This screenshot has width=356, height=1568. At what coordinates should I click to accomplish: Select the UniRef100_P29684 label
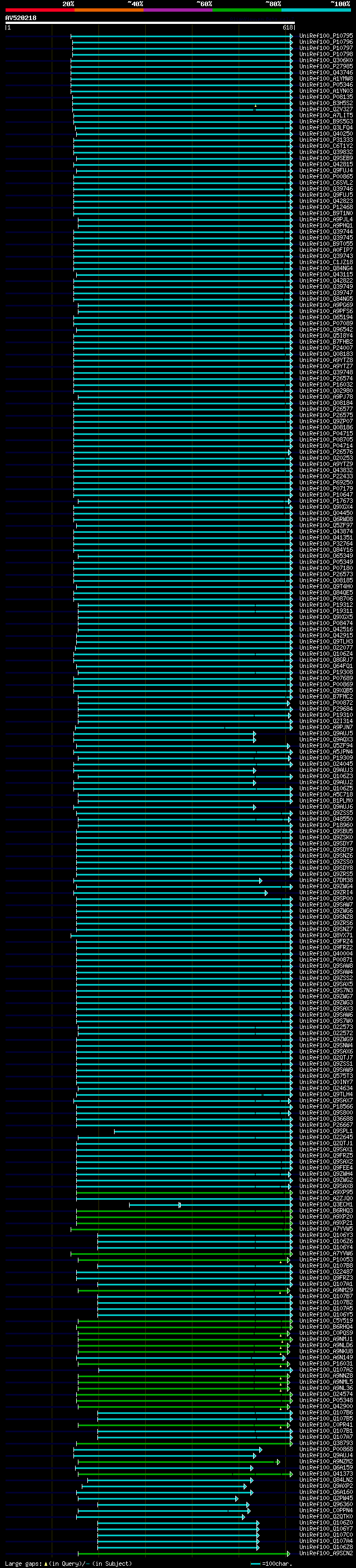[x=326, y=709]
